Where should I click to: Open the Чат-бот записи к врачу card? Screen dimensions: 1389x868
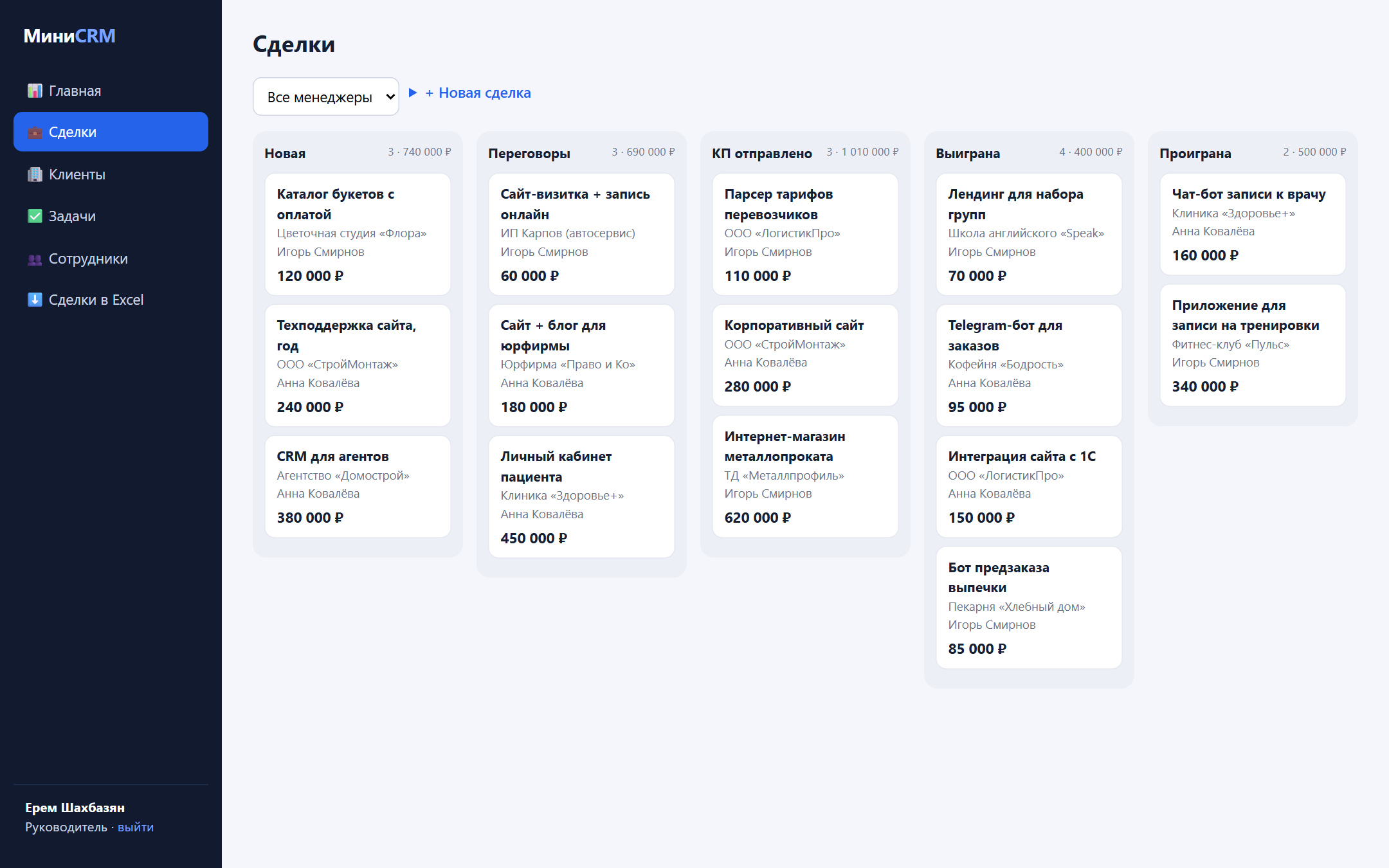pyautogui.click(x=1253, y=224)
